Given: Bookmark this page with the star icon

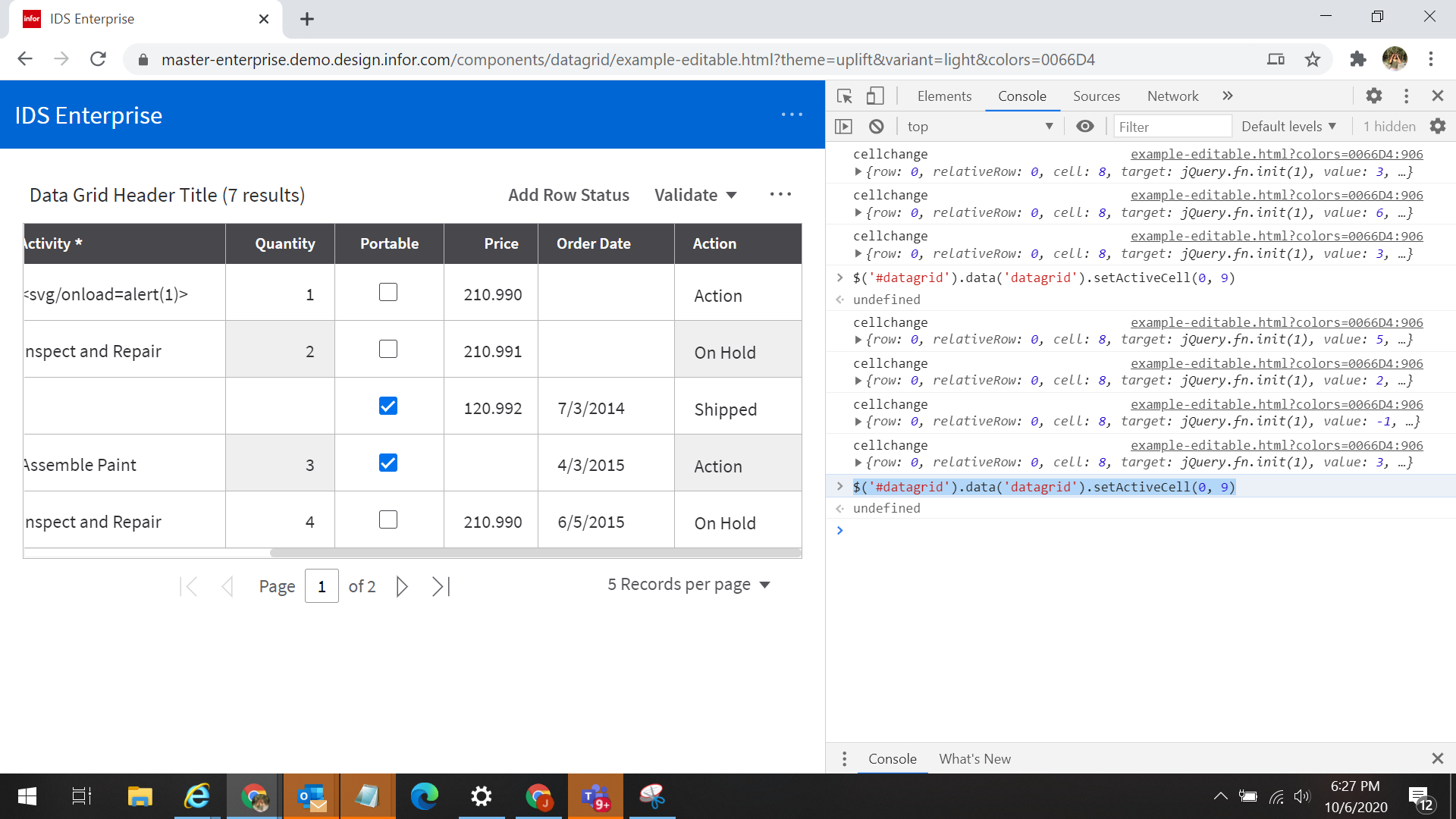Looking at the screenshot, I should (1313, 59).
